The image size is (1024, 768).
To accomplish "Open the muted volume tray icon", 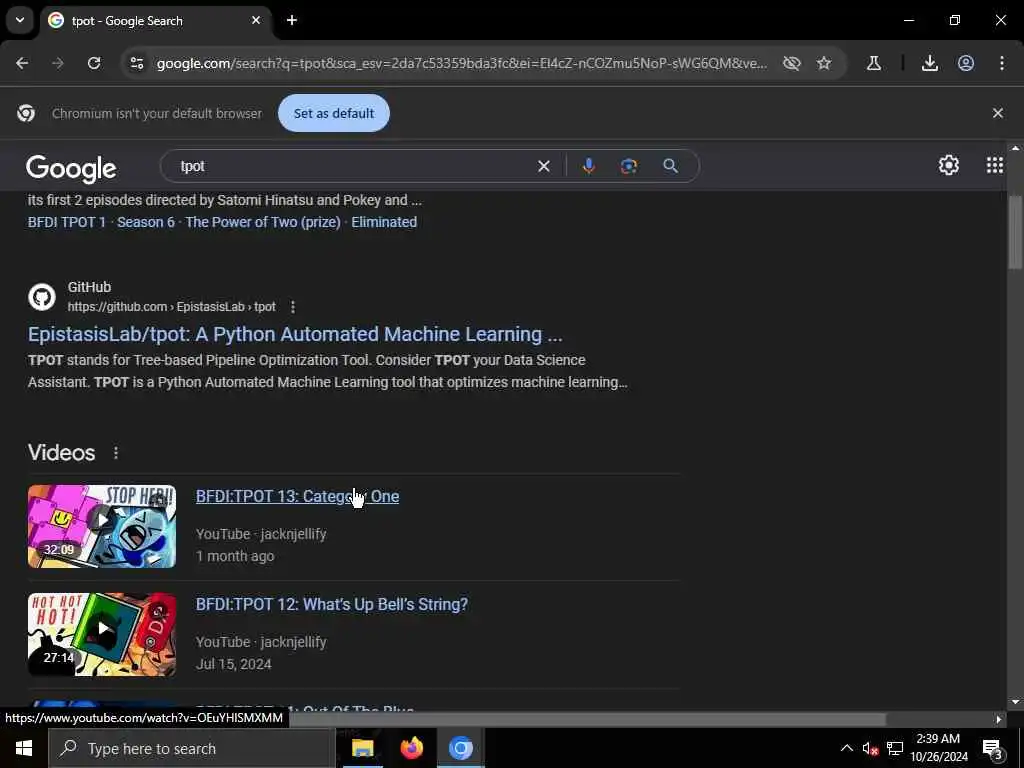I will [870, 748].
